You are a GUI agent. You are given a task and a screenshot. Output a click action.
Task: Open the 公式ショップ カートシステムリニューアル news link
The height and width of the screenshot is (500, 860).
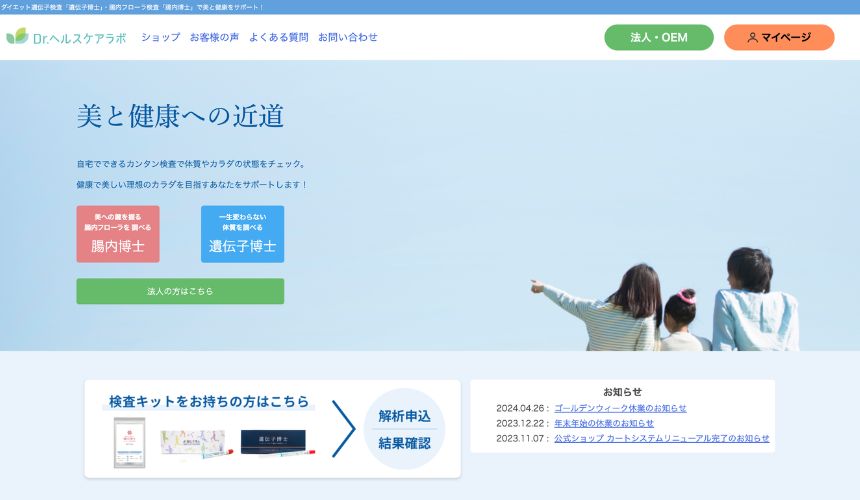pyautogui.click(x=661, y=438)
